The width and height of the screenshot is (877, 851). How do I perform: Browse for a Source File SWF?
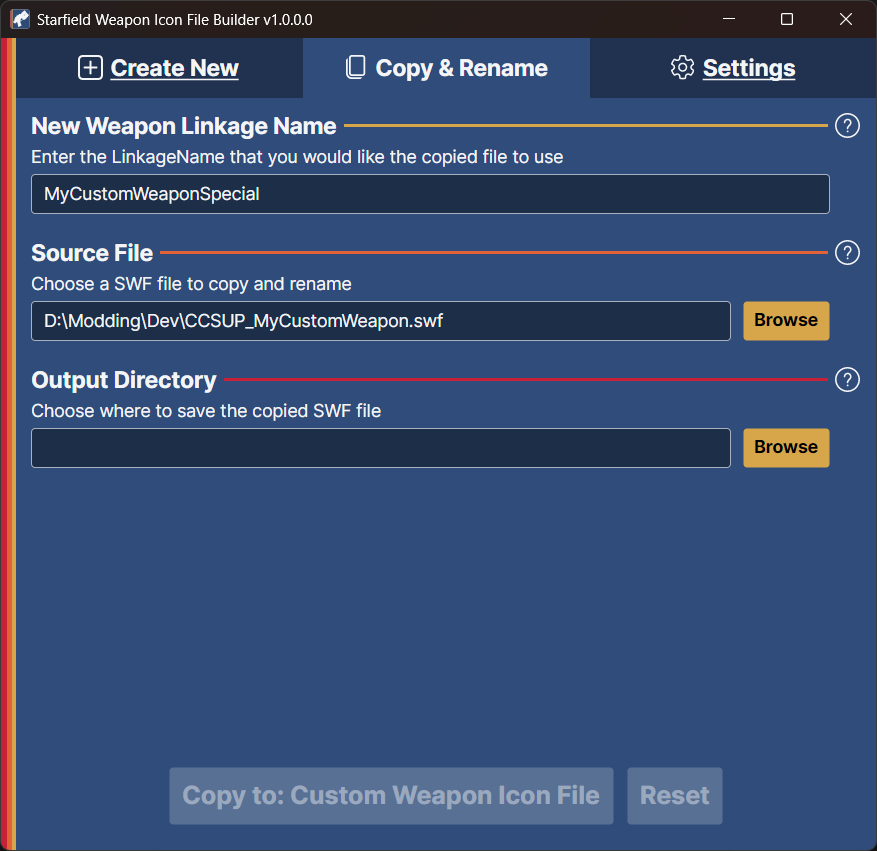[x=786, y=321]
